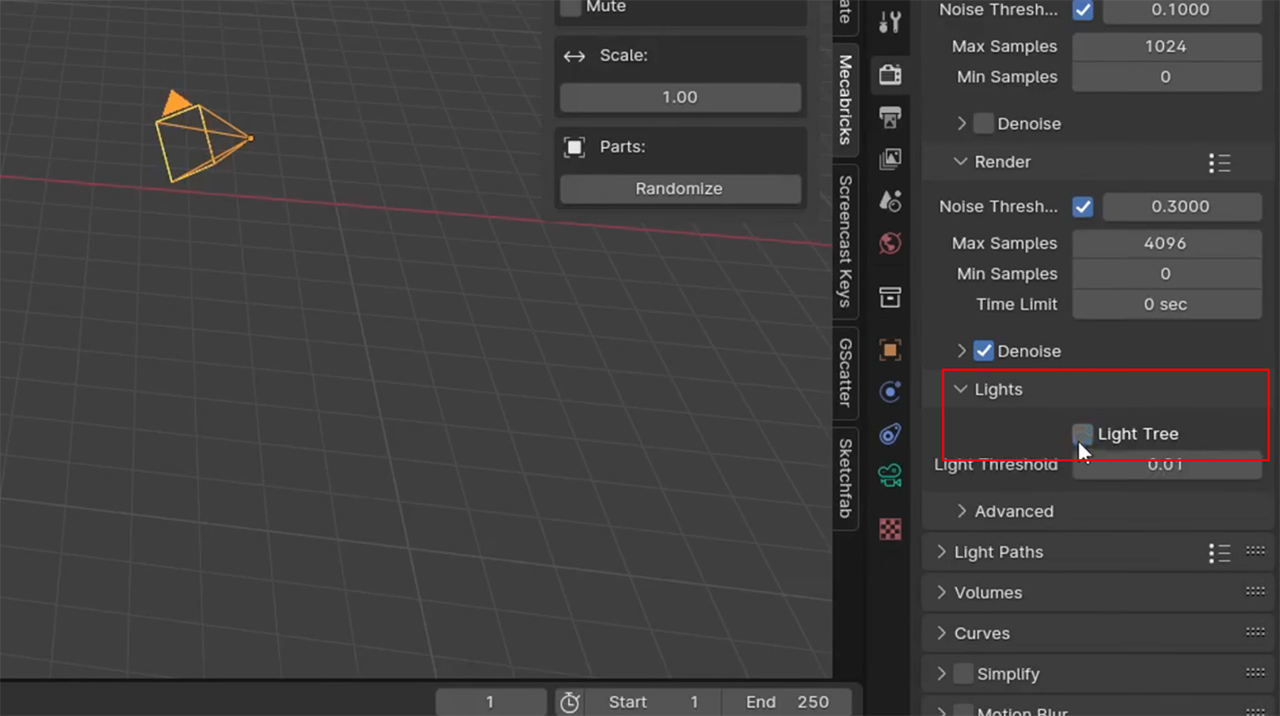Open the Screencast Keys sidebar tab
The width and height of the screenshot is (1280, 716).
point(843,240)
